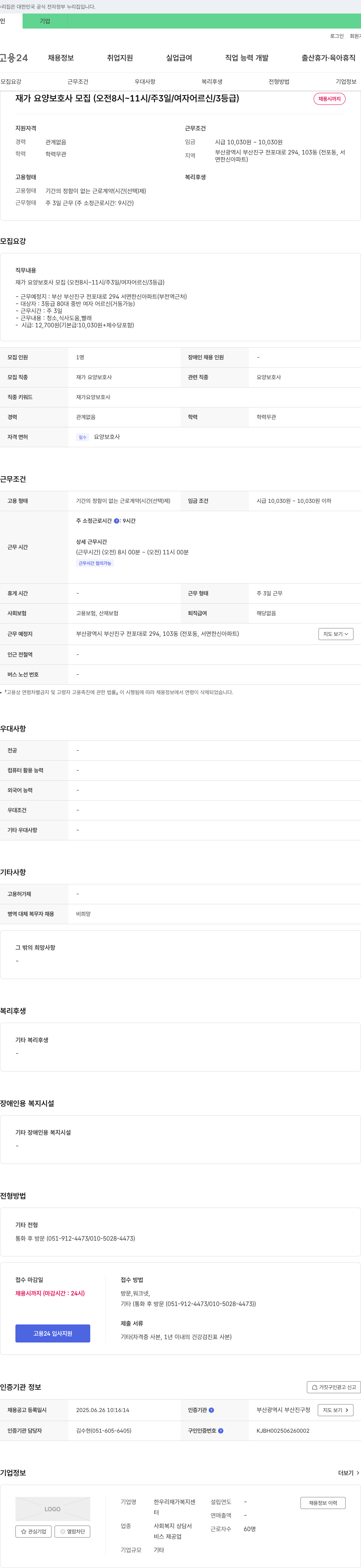Click the 고용보험, 산재보험 value
Viewport: 361px width, 1568px height.
coord(97,613)
